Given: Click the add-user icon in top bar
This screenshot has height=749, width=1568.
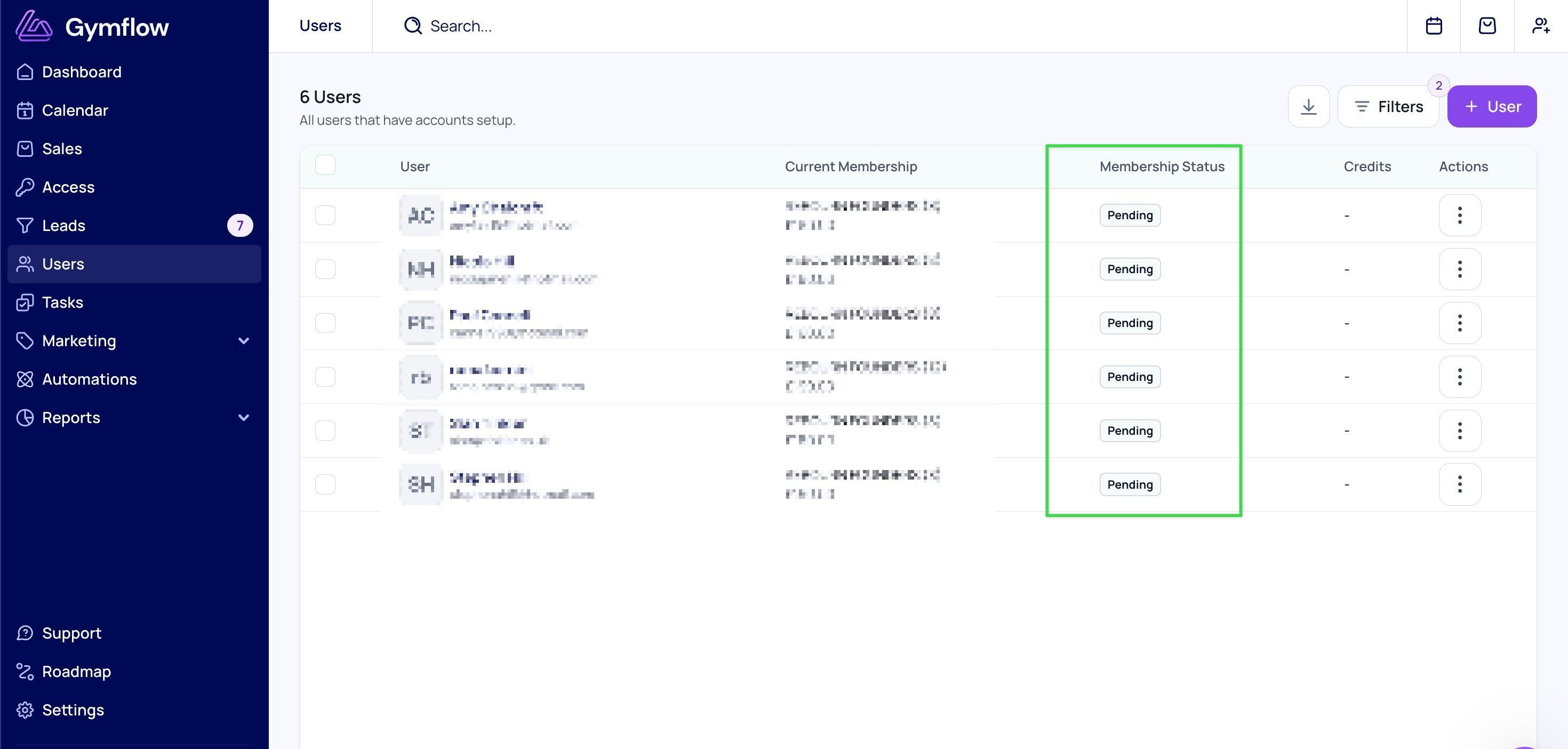Looking at the screenshot, I should (x=1541, y=26).
